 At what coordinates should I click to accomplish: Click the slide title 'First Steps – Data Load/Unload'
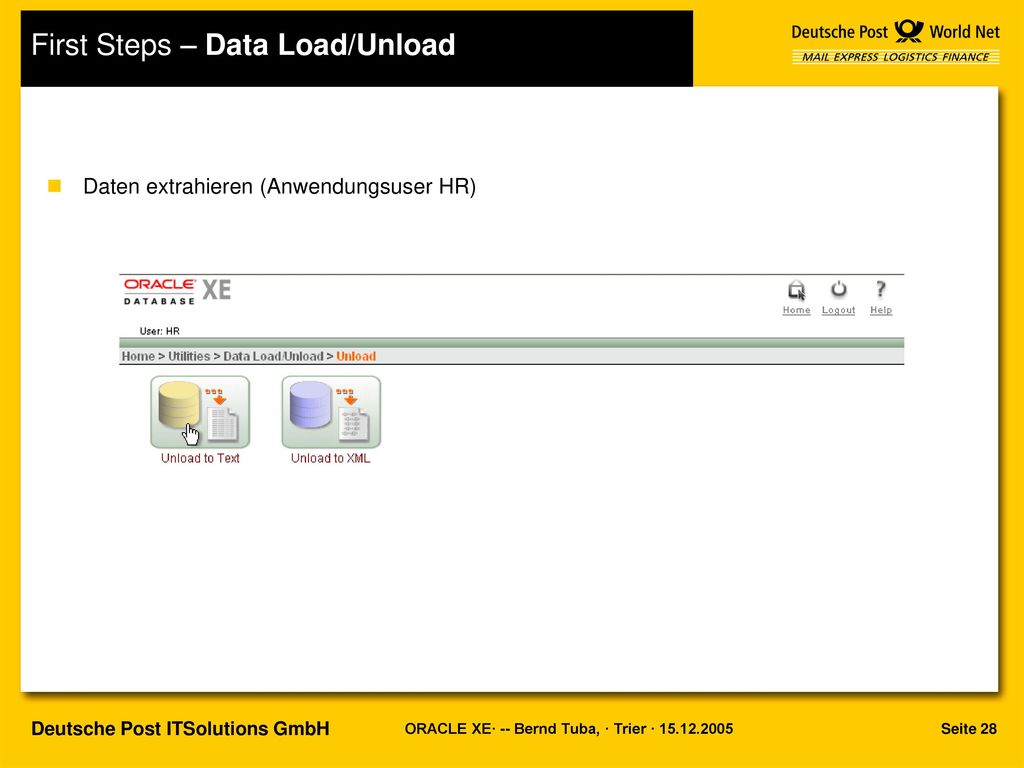pyautogui.click(x=243, y=45)
